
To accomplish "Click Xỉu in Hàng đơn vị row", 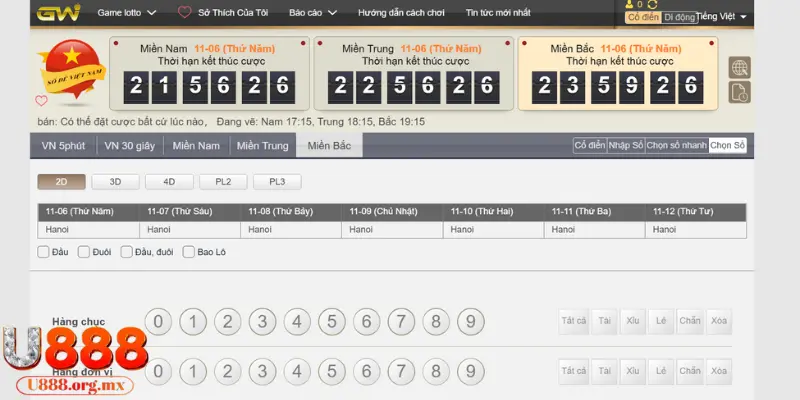I will (633, 371).
